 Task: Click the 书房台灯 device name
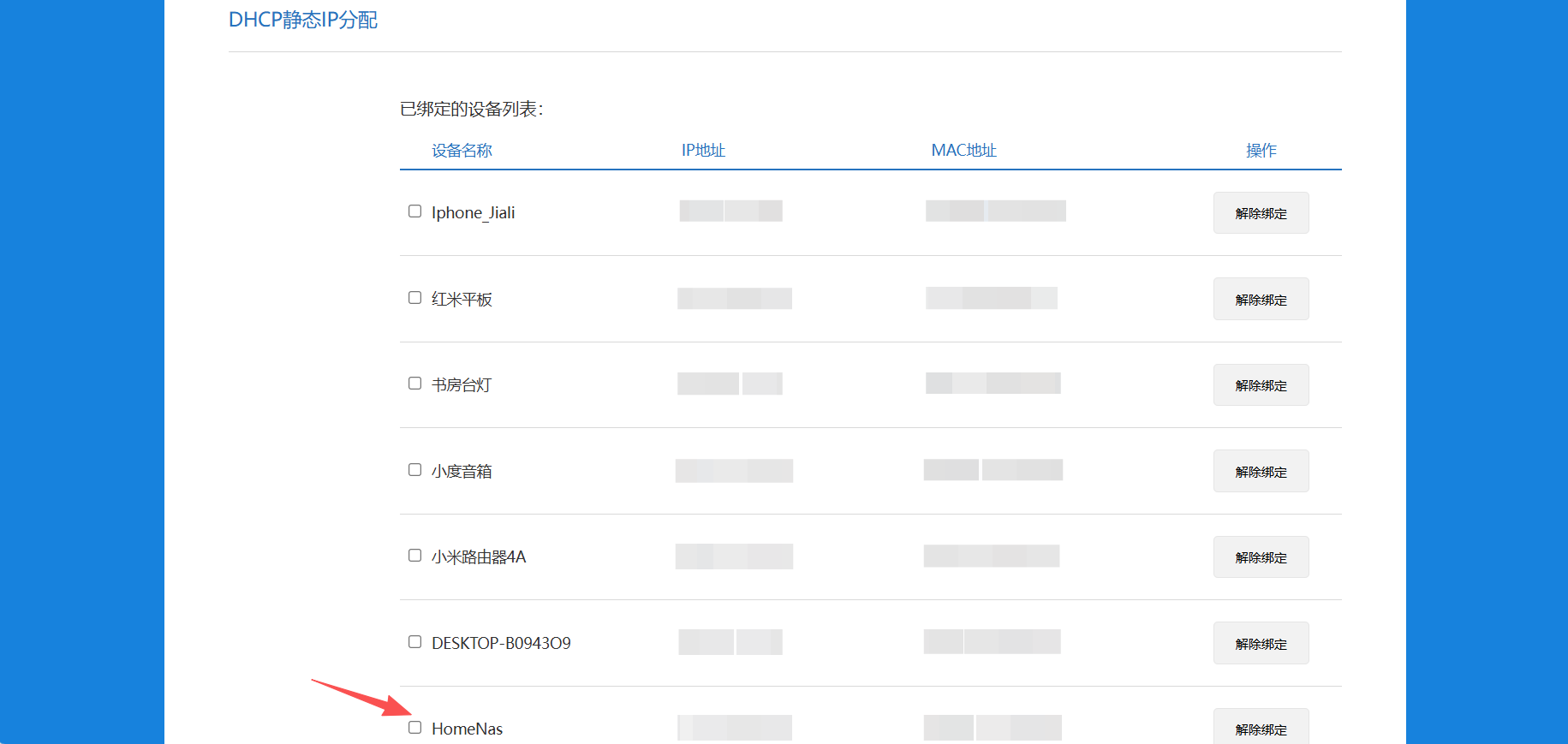[x=462, y=385]
